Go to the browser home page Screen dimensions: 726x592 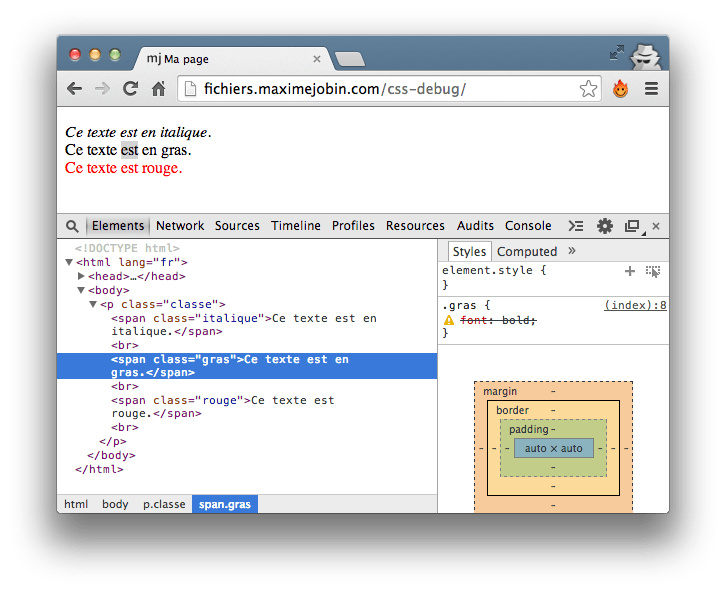pyautogui.click(x=158, y=89)
